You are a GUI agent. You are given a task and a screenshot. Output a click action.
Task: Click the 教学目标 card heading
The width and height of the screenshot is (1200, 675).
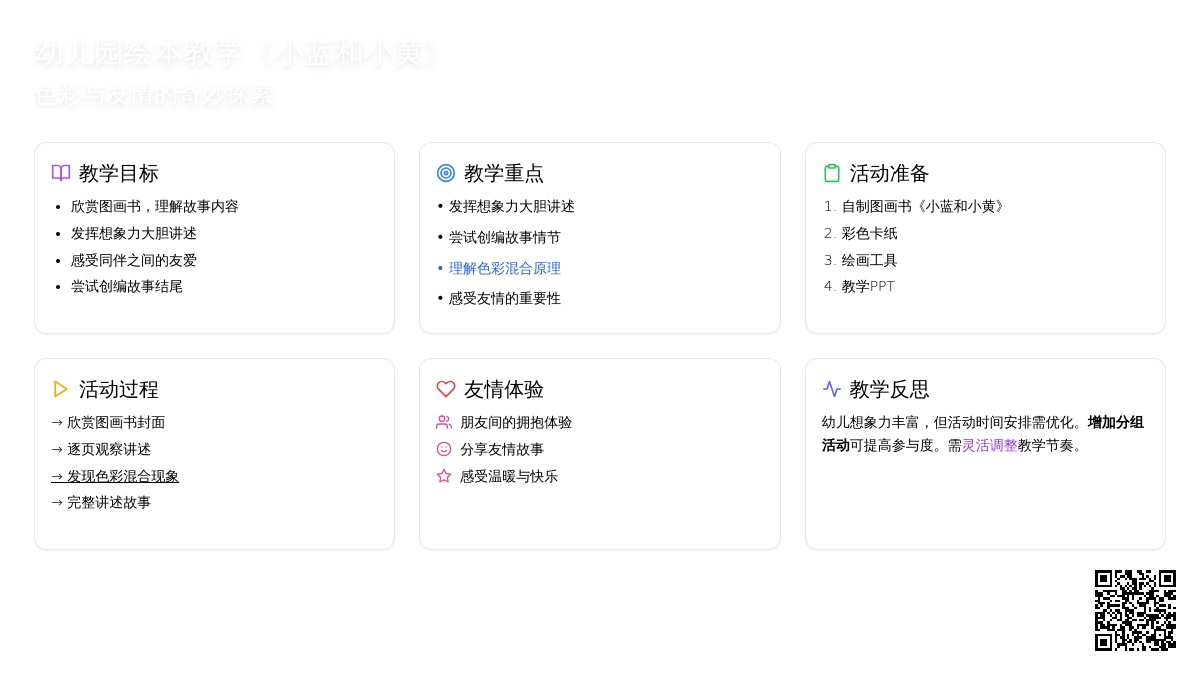[x=119, y=173]
